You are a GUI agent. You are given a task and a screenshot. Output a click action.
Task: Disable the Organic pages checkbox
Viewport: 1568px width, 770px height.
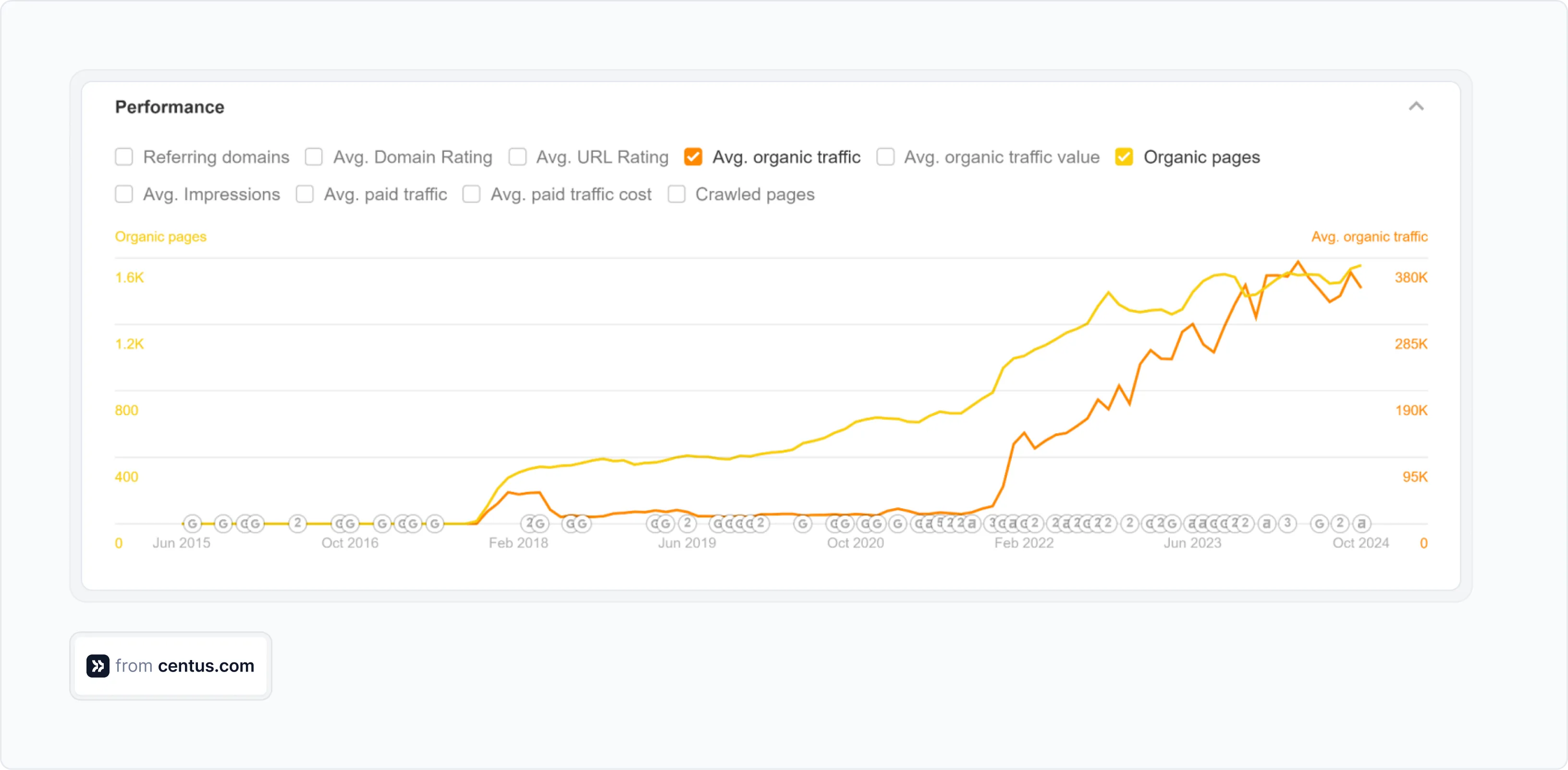[x=1124, y=157]
